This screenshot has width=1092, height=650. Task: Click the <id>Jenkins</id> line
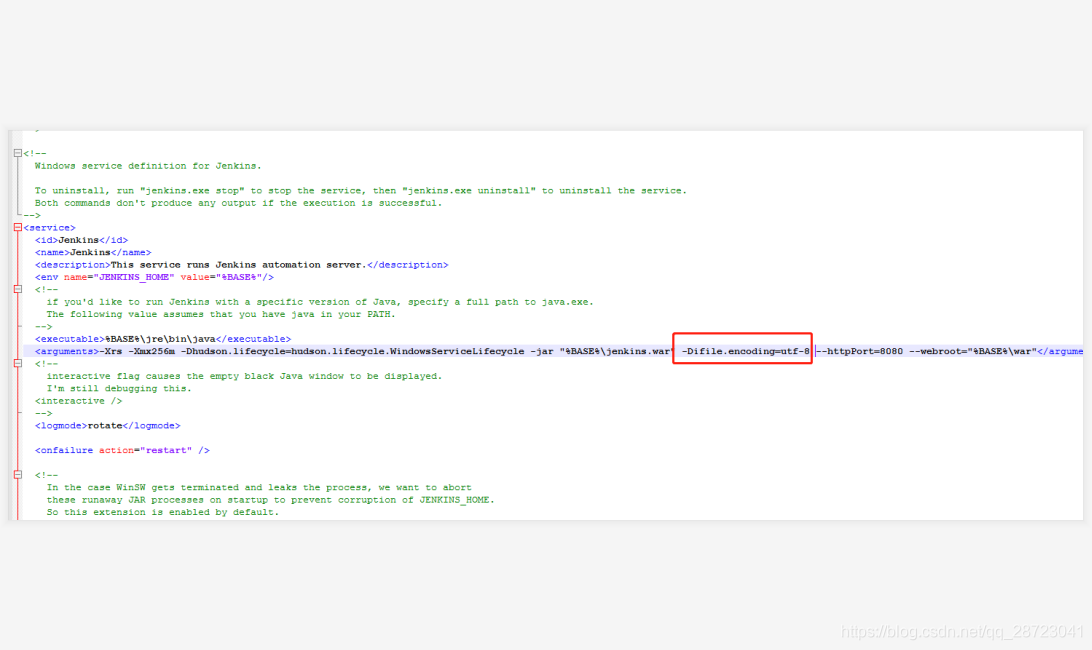pos(81,240)
